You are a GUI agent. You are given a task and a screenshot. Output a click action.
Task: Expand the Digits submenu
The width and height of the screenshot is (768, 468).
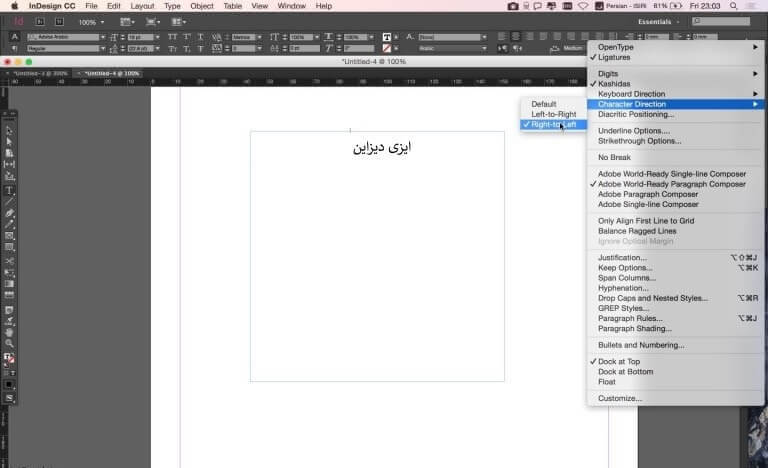(x=675, y=74)
